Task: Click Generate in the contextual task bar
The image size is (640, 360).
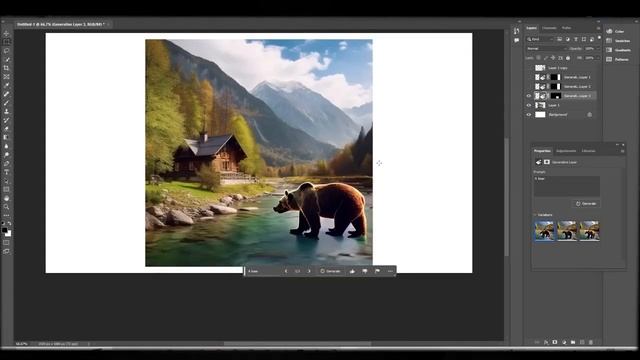Action: [x=331, y=271]
